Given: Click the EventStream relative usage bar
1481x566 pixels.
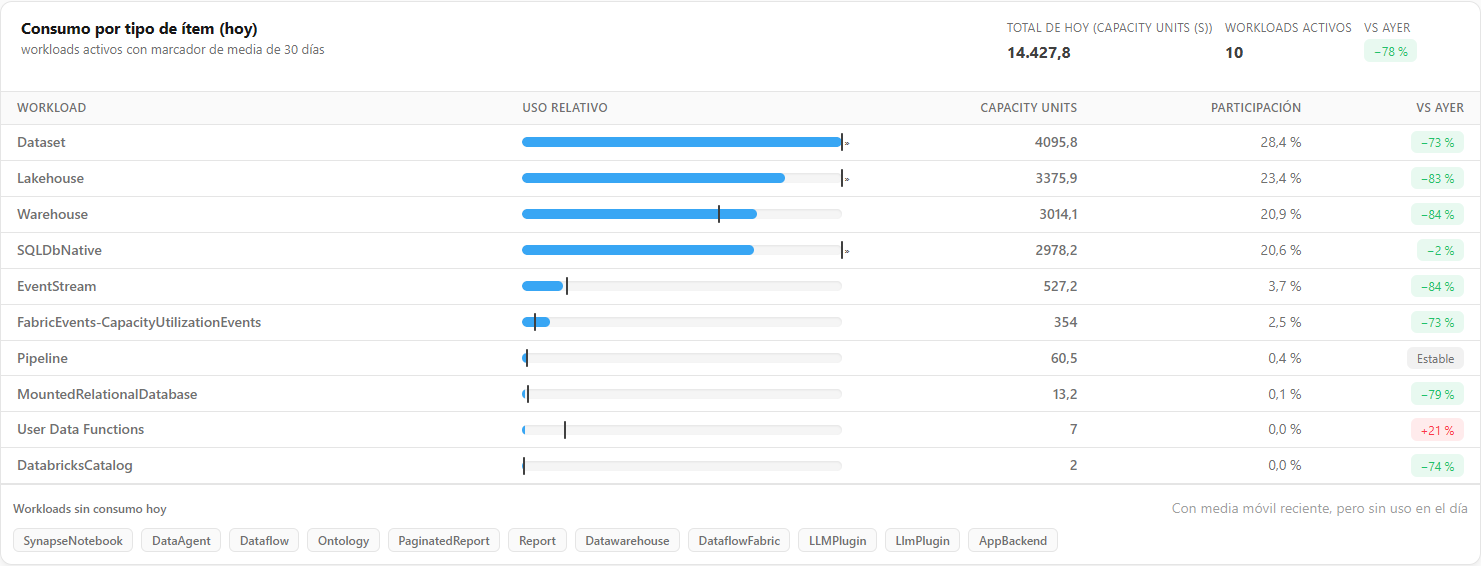Looking at the screenshot, I should coord(682,286).
